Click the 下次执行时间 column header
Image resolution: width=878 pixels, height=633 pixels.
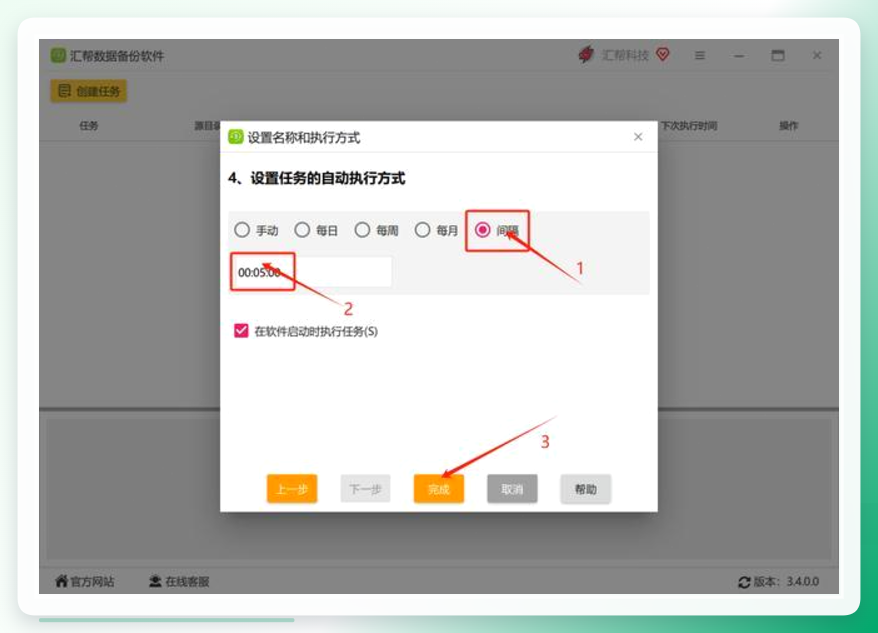(689, 125)
